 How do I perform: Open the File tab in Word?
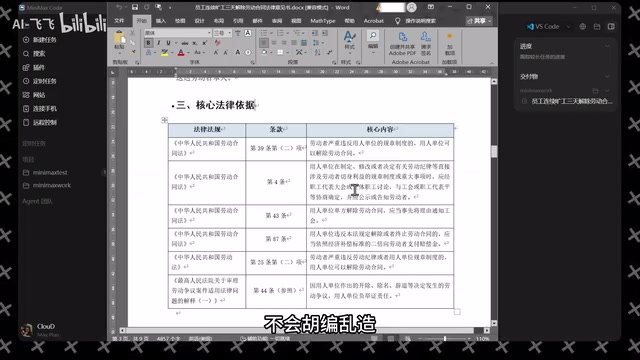[x=119, y=20]
